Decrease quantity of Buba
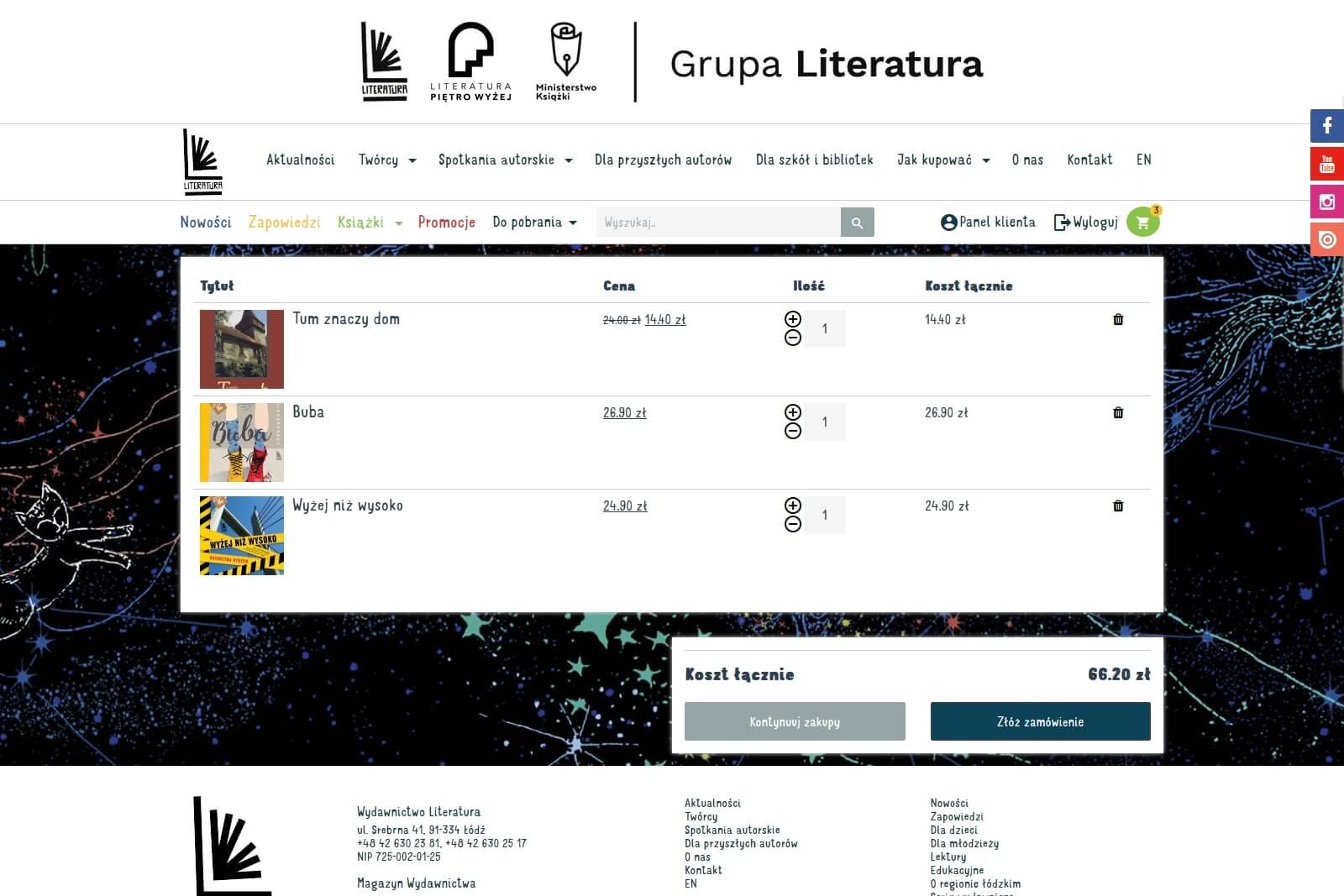The height and width of the screenshot is (896, 1344). [793, 431]
